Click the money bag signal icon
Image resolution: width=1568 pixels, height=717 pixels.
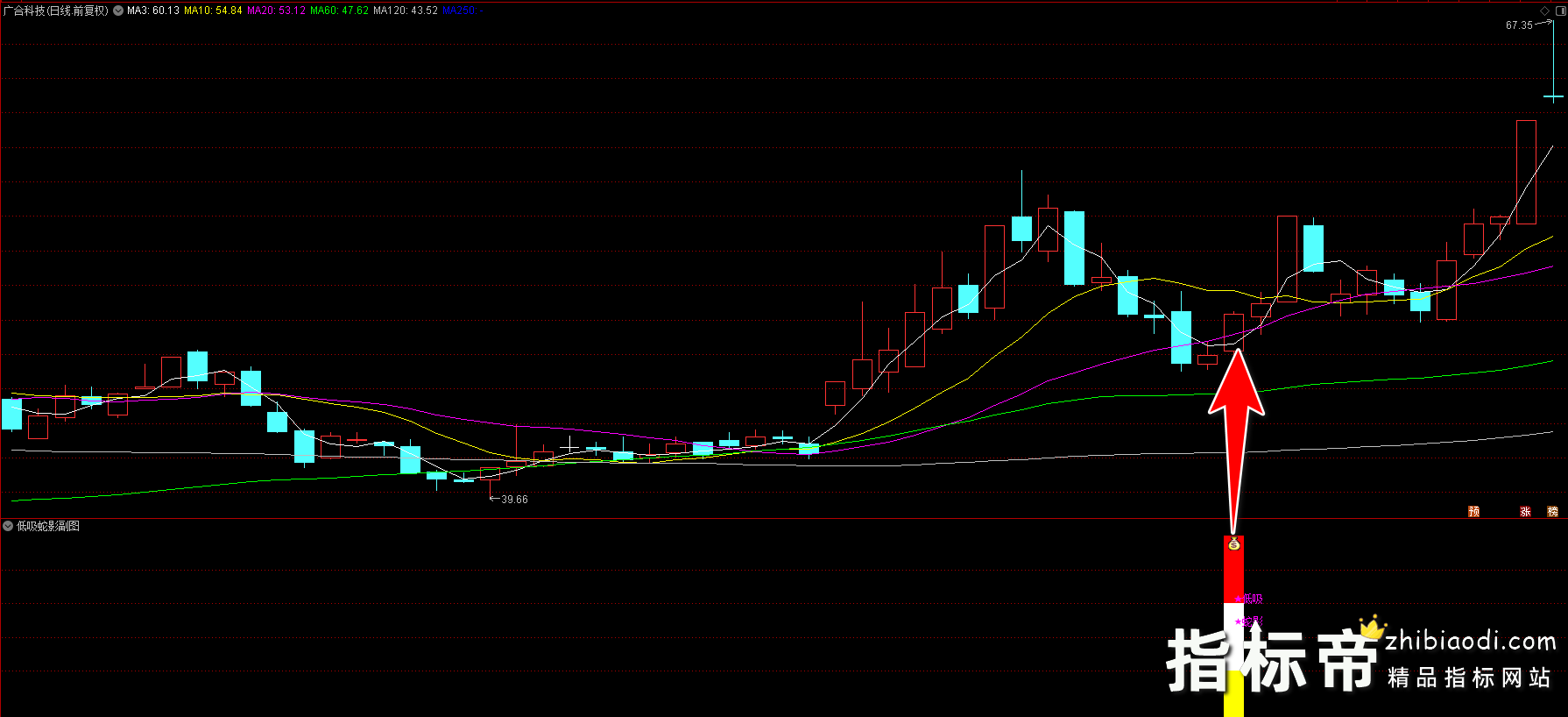pos(1233,544)
